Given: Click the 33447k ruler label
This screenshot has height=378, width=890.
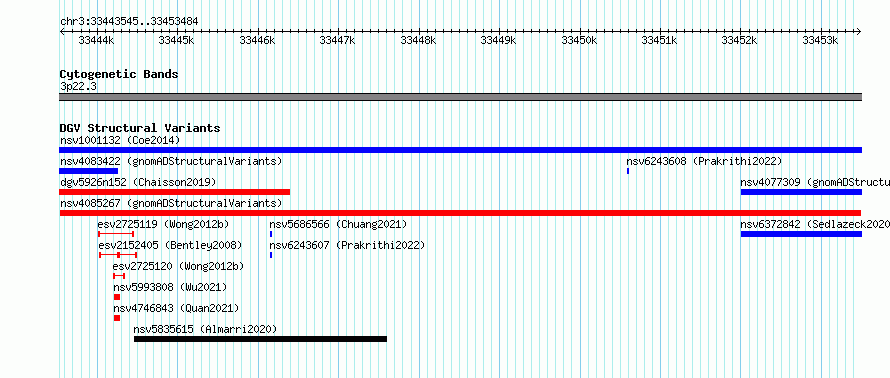Looking at the screenshot, I should pos(338,40).
